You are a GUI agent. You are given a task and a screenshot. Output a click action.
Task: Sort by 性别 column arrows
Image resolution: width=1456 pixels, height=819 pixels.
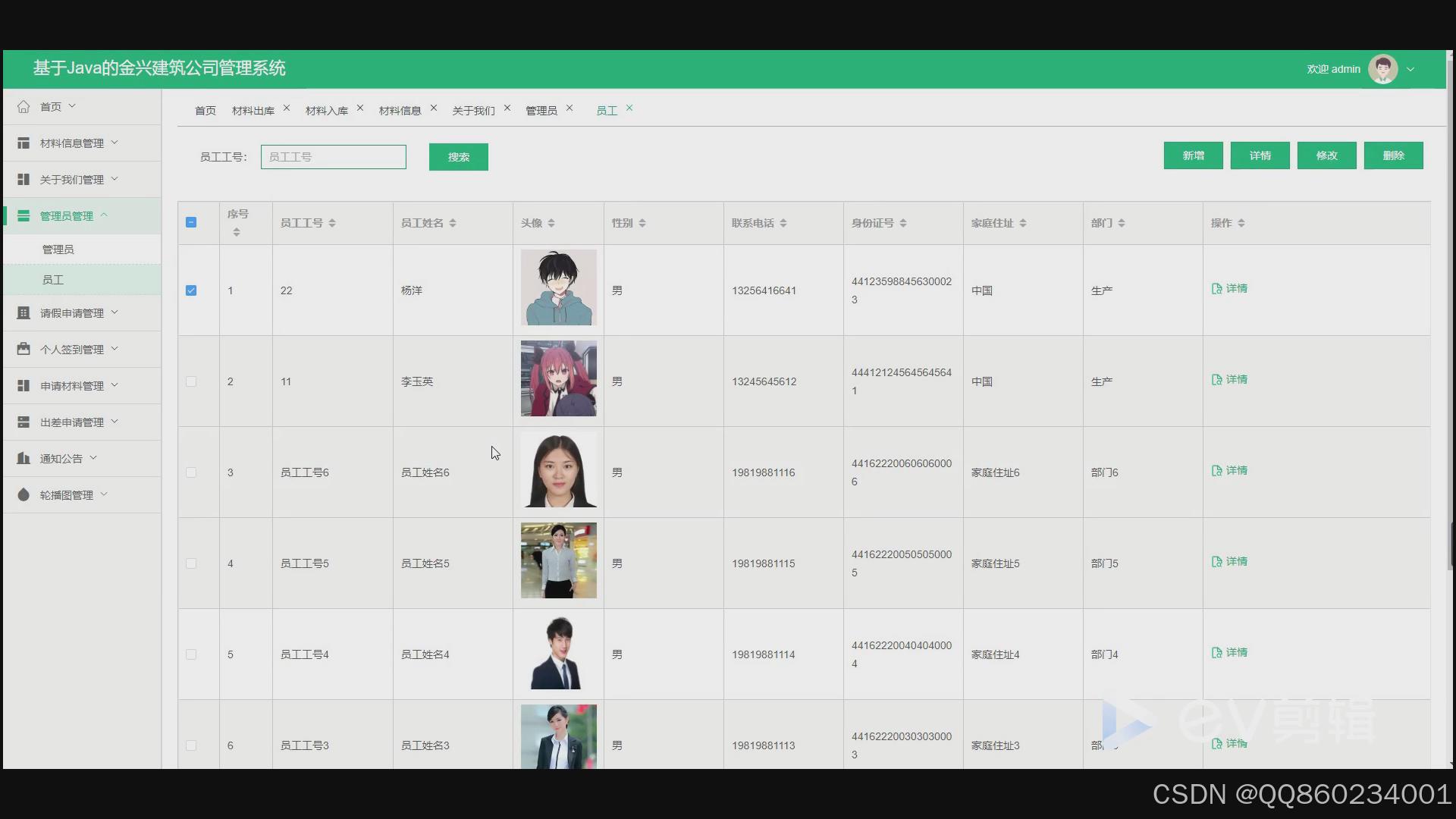click(x=642, y=223)
